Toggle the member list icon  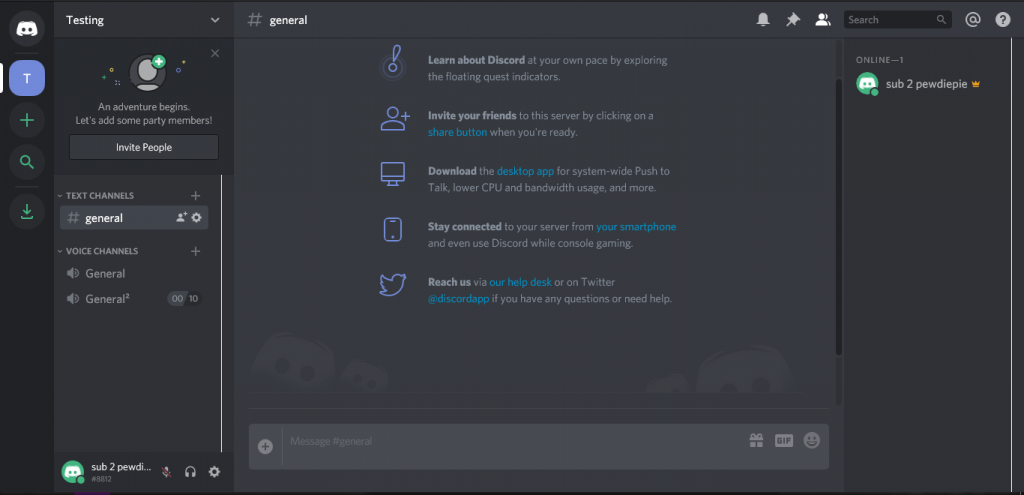[x=823, y=19]
